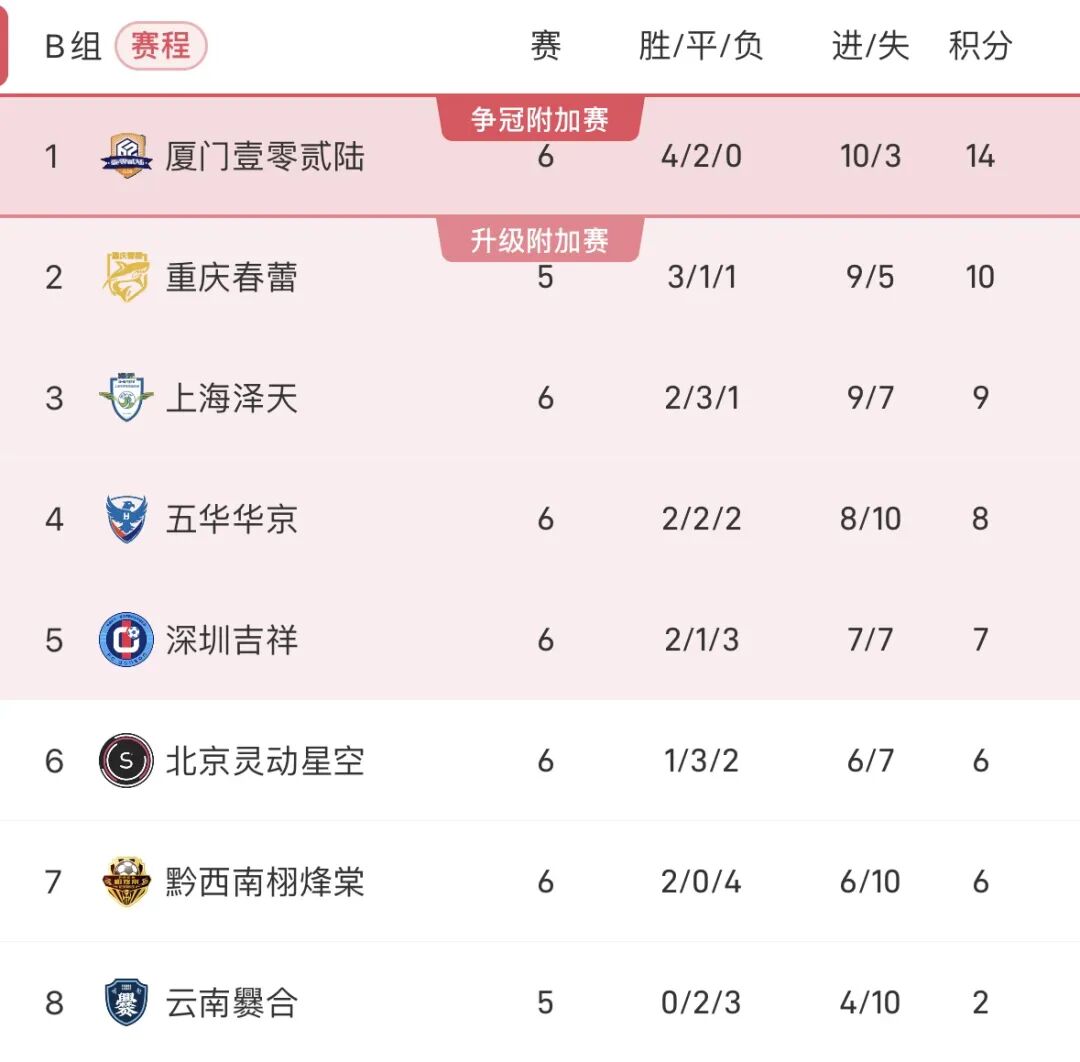The width and height of the screenshot is (1080, 1062).
Task: Click the red sidebar stripe marker
Action: tap(6, 45)
